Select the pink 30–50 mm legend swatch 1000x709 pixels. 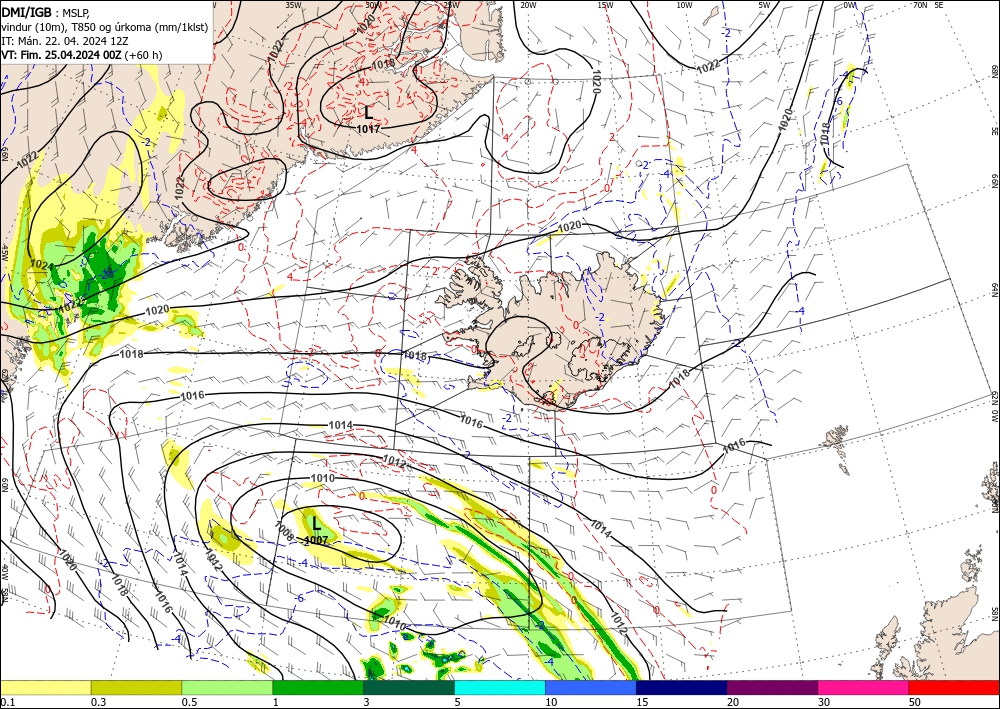(x=864, y=687)
